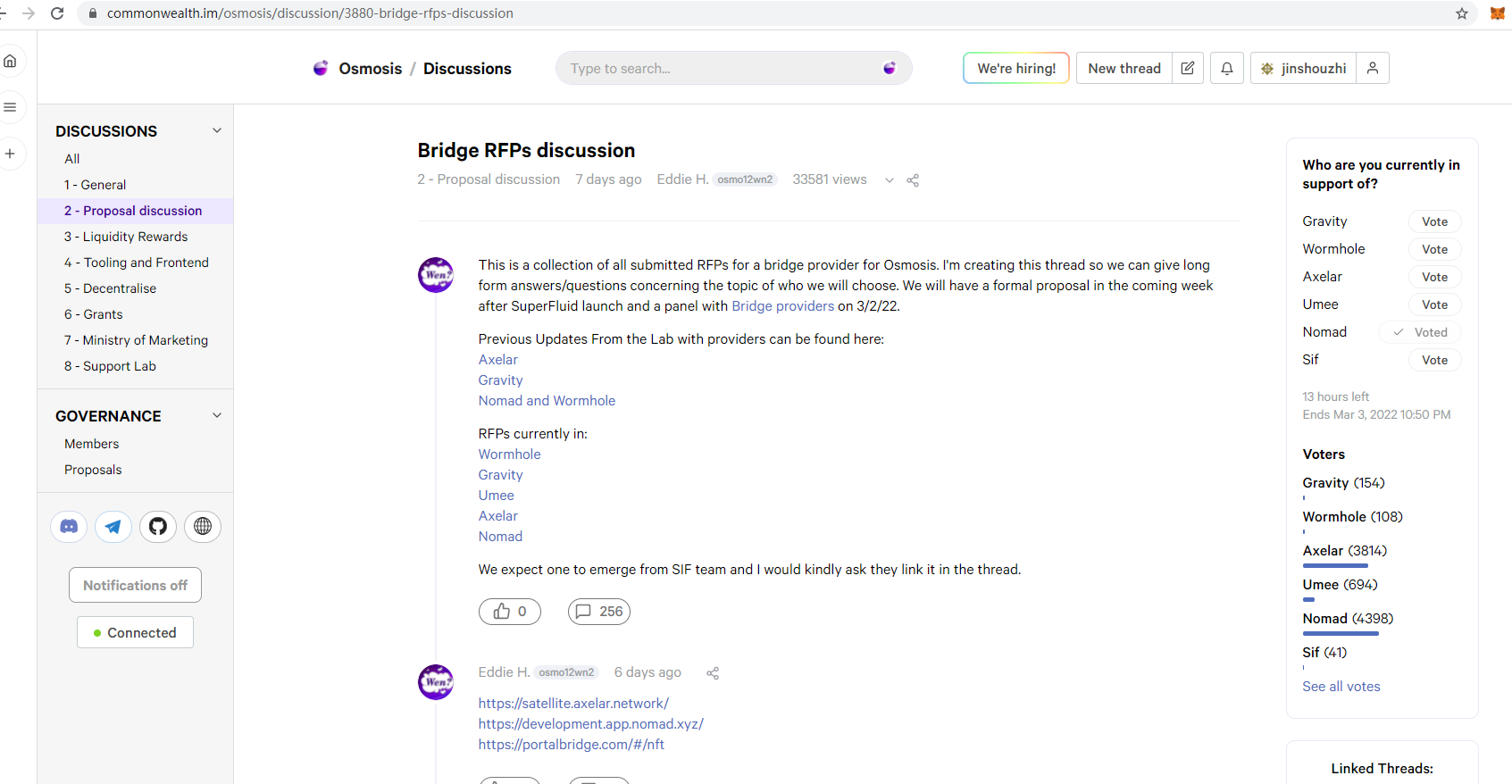Click the Voted button for Nomad
This screenshot has width=1512, height=784.
click(x=1420, y=332)
